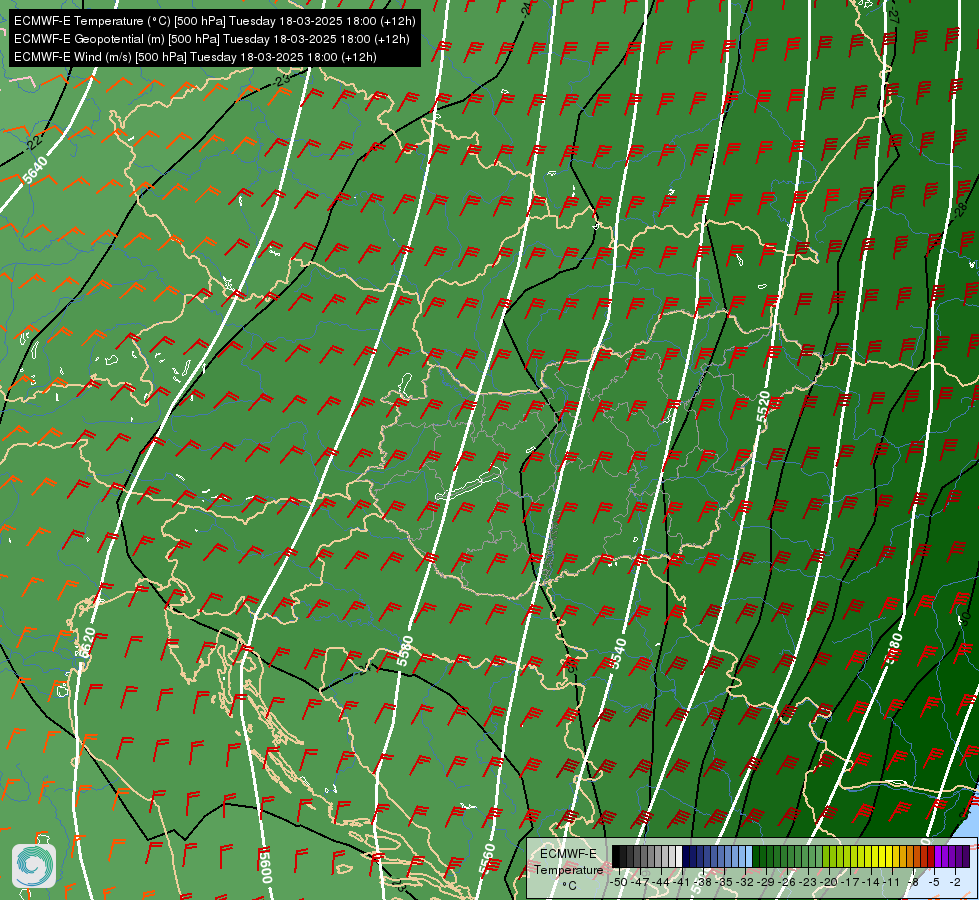Click the 5540 geopotential contour label

click(x=617, y=653)
